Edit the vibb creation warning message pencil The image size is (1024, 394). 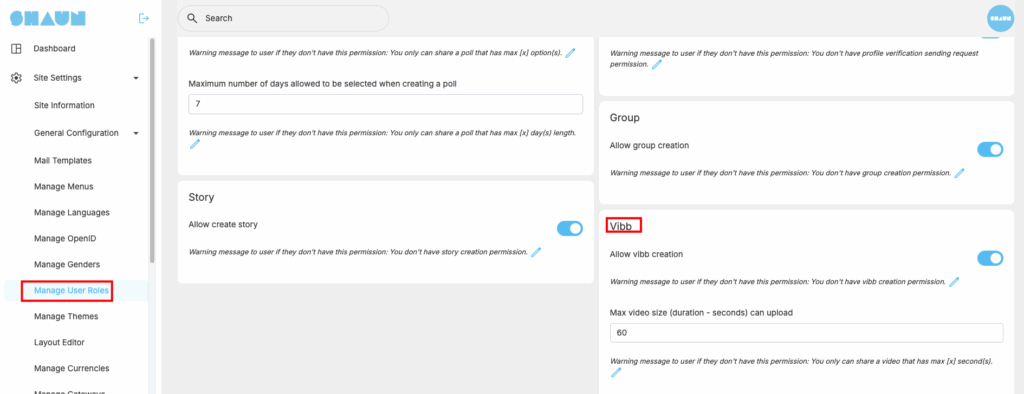pyautogui.click(x=953, y=282)
